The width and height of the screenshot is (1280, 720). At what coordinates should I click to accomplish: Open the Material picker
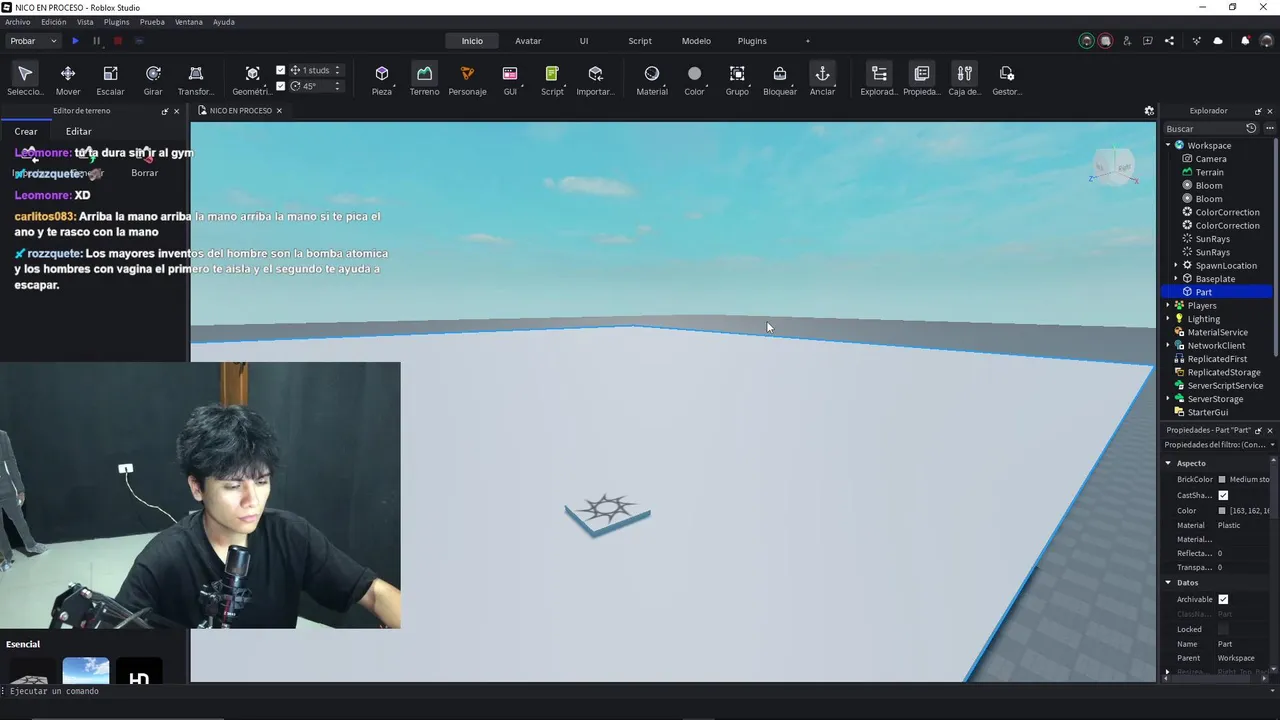652,80
